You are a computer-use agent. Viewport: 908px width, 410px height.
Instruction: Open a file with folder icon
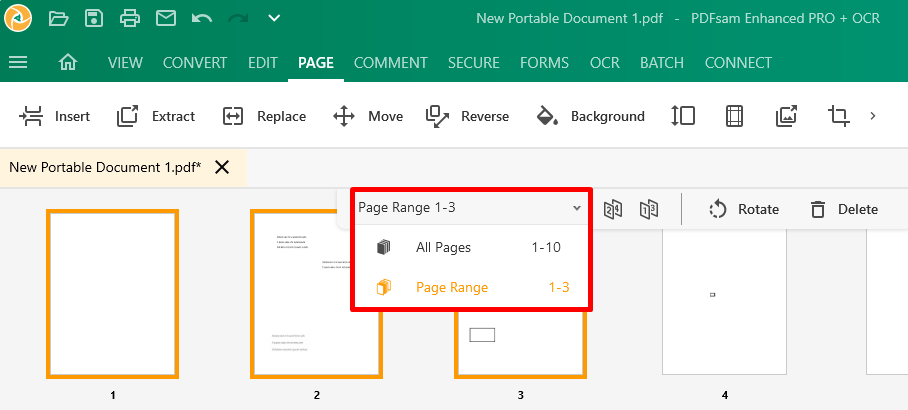coord(58,19)
